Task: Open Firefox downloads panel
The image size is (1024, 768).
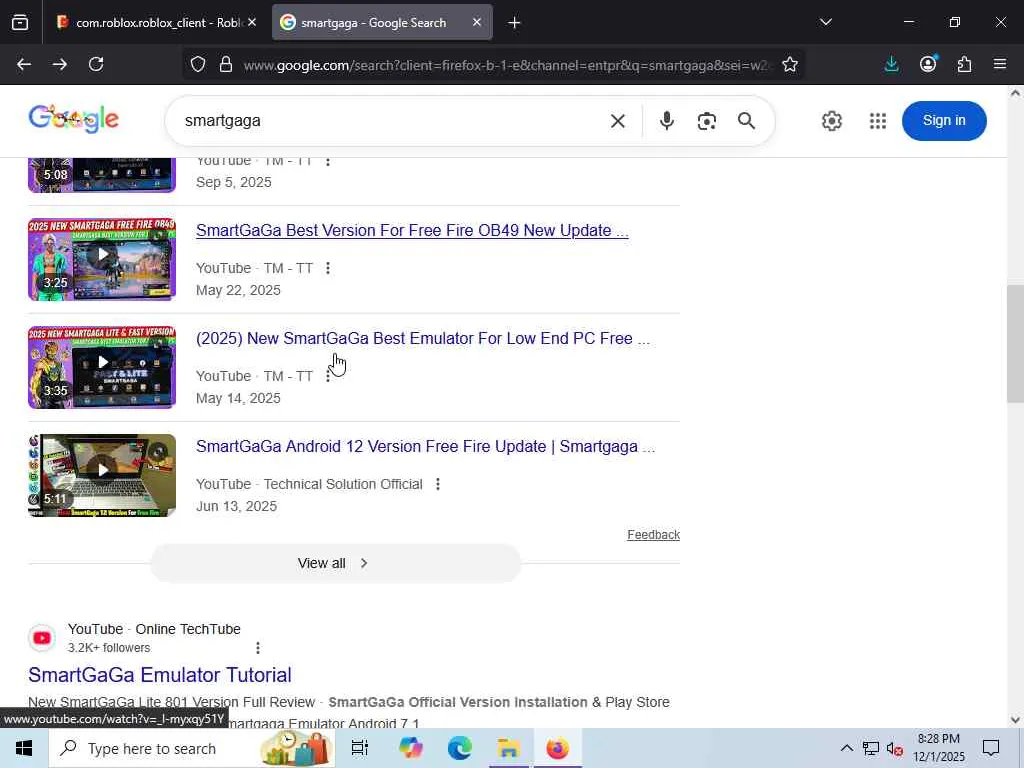Action: click(891, 64)
